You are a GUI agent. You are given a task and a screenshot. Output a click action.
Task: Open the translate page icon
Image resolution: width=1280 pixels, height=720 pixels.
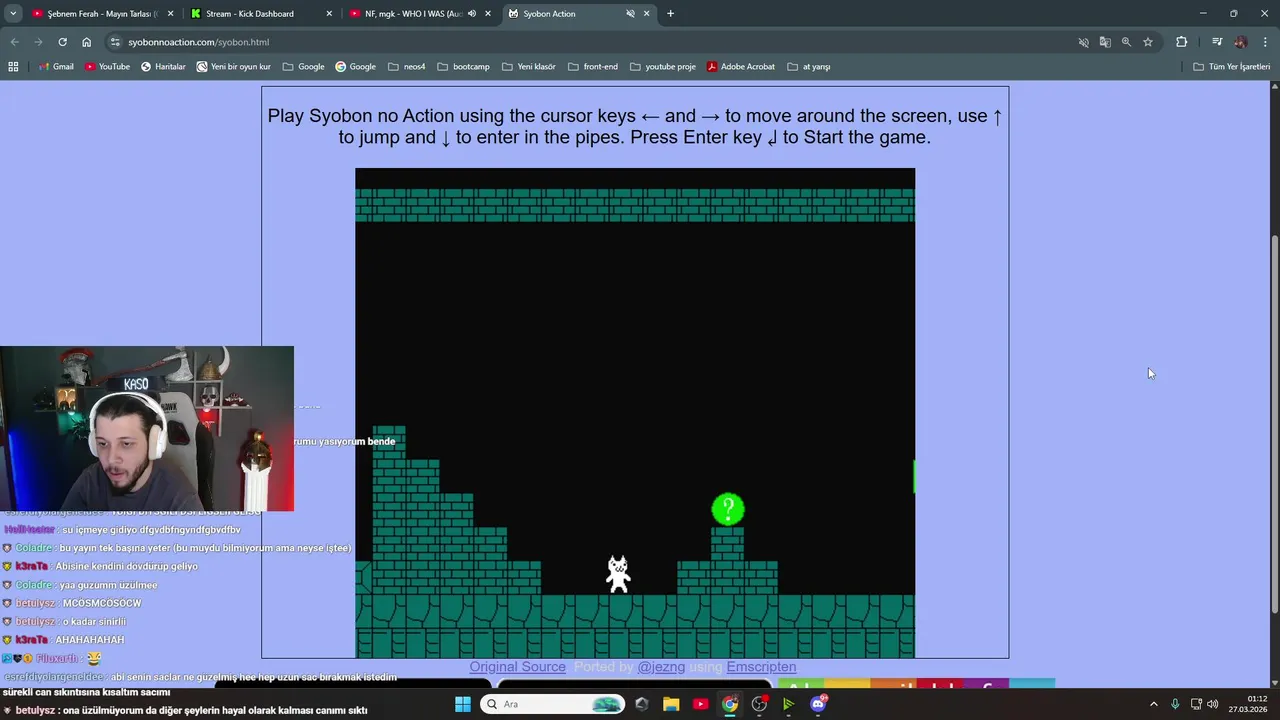click(x=1105, y=42)
